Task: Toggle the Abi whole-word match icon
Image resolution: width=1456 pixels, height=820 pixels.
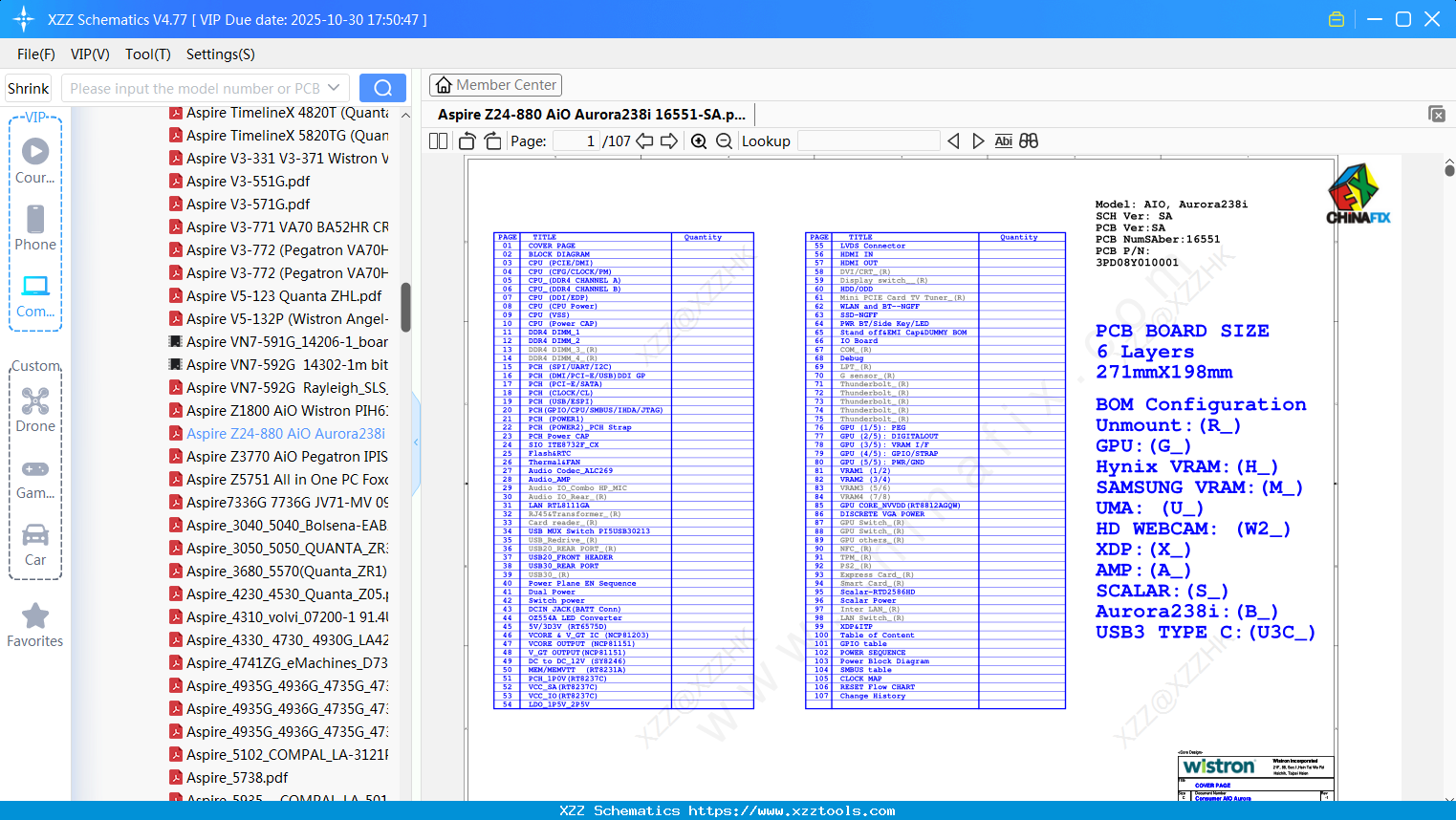Action: click(1003, 141)
